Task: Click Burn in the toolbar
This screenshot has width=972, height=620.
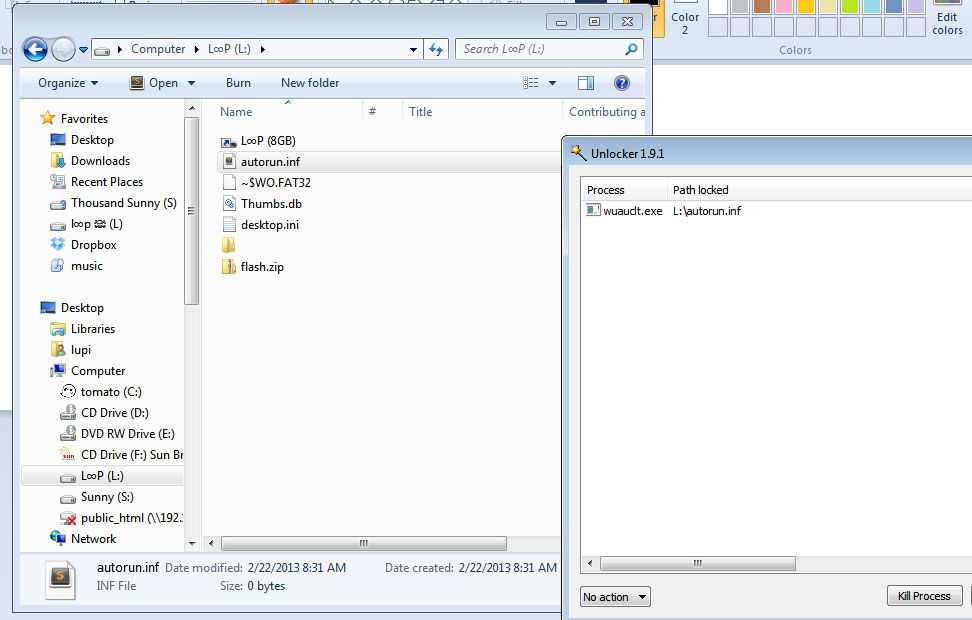Action: pyautogui.click(x=238, y=83)
